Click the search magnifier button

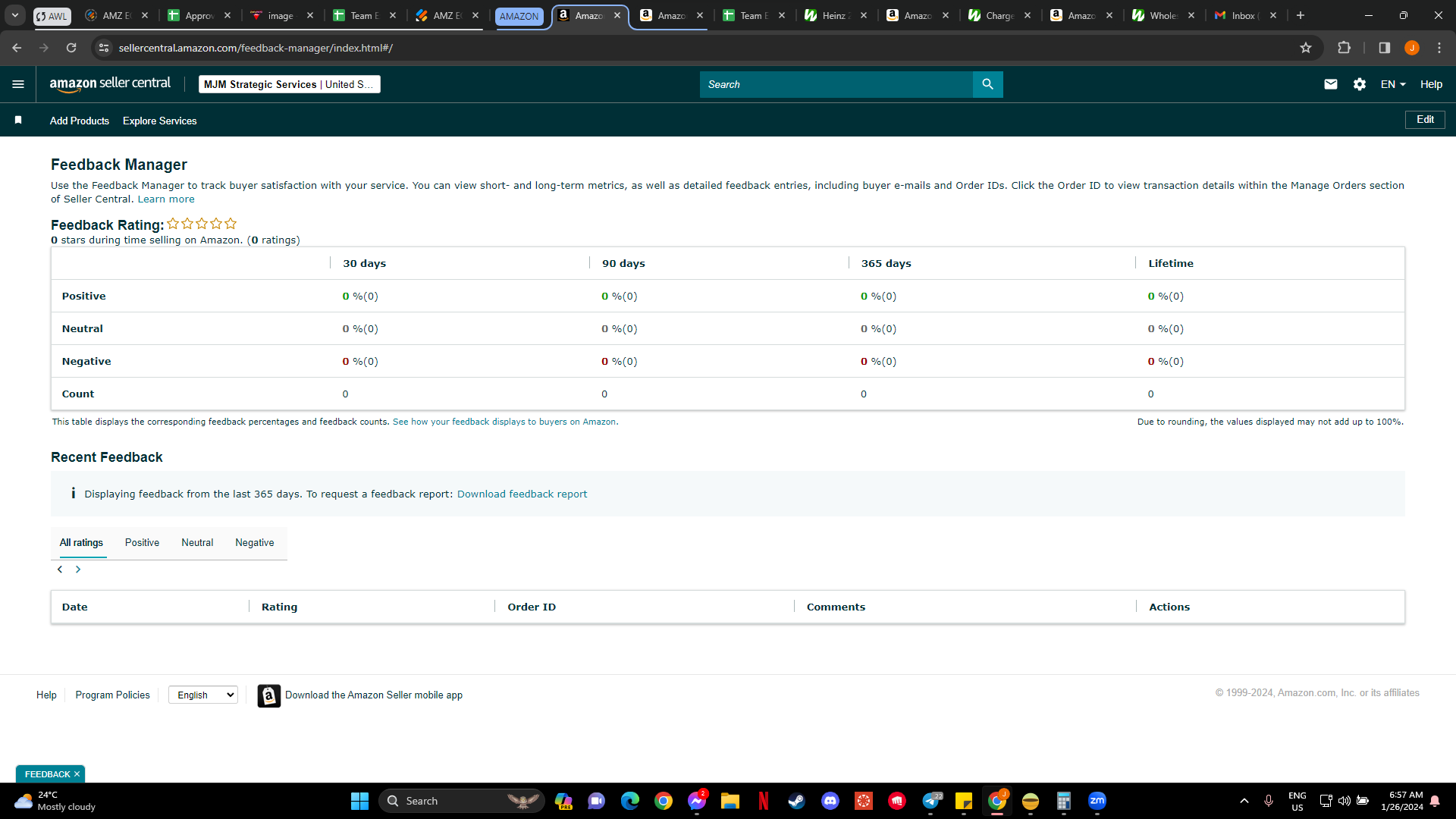point(987,84)
